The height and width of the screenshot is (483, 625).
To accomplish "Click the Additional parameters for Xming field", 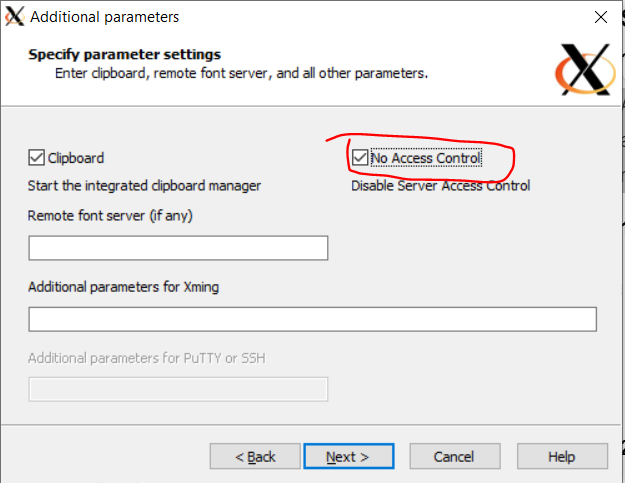I will click(x=312, y=319).
